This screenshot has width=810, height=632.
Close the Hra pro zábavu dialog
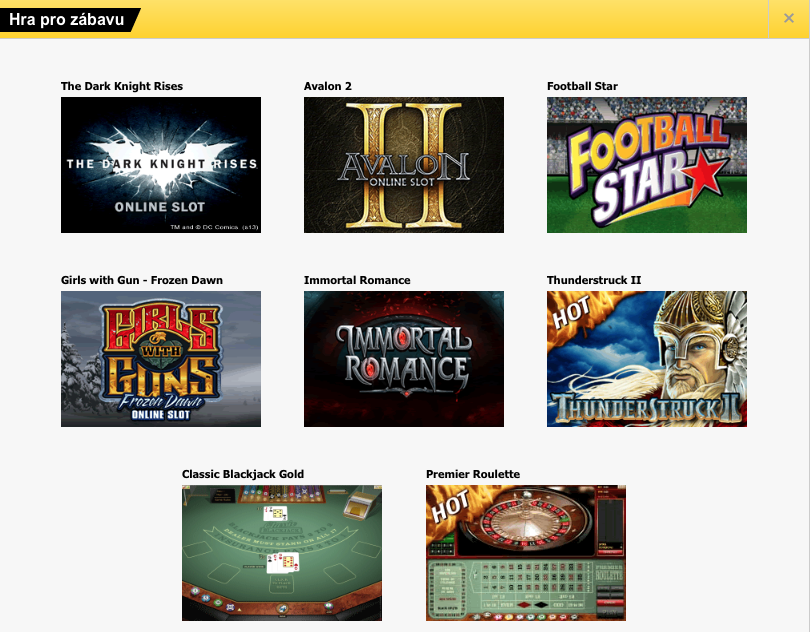[789, 19]
